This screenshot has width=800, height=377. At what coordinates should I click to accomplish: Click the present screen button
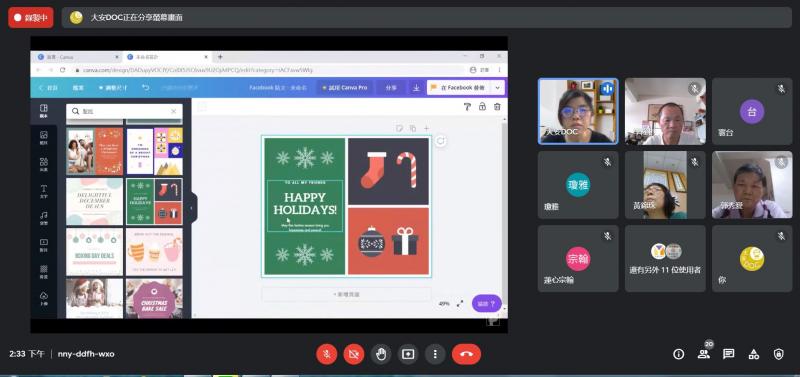[x=408, y=354]
